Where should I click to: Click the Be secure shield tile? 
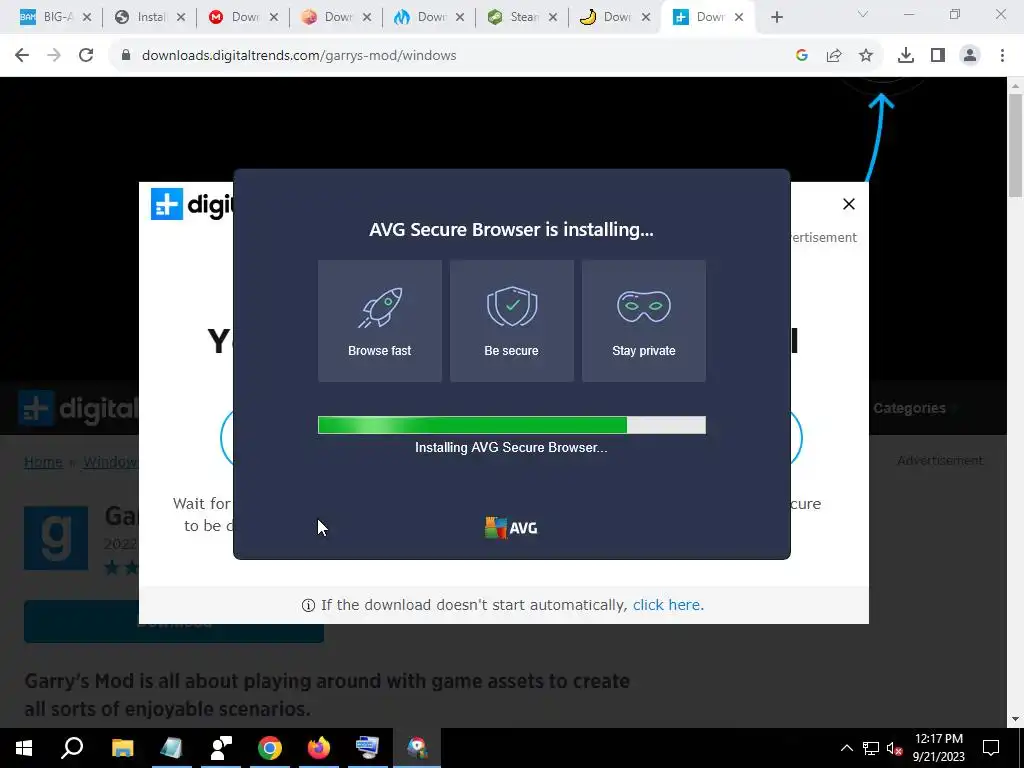(511, 321)
